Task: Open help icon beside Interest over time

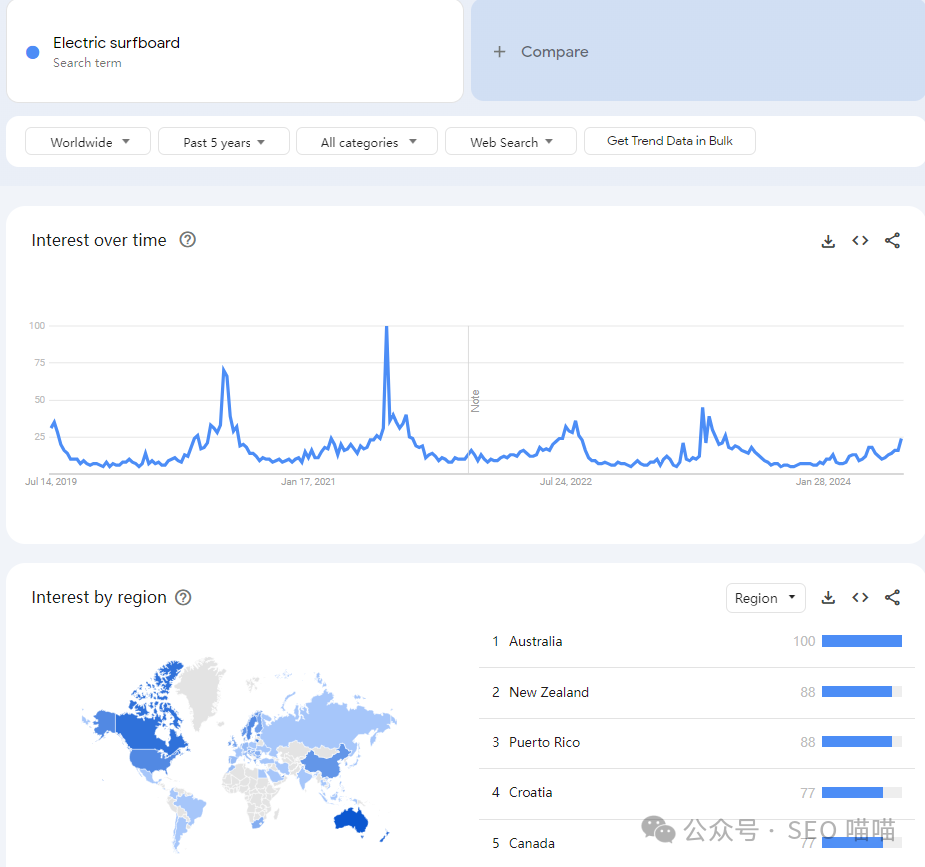Action: point(187,240)
